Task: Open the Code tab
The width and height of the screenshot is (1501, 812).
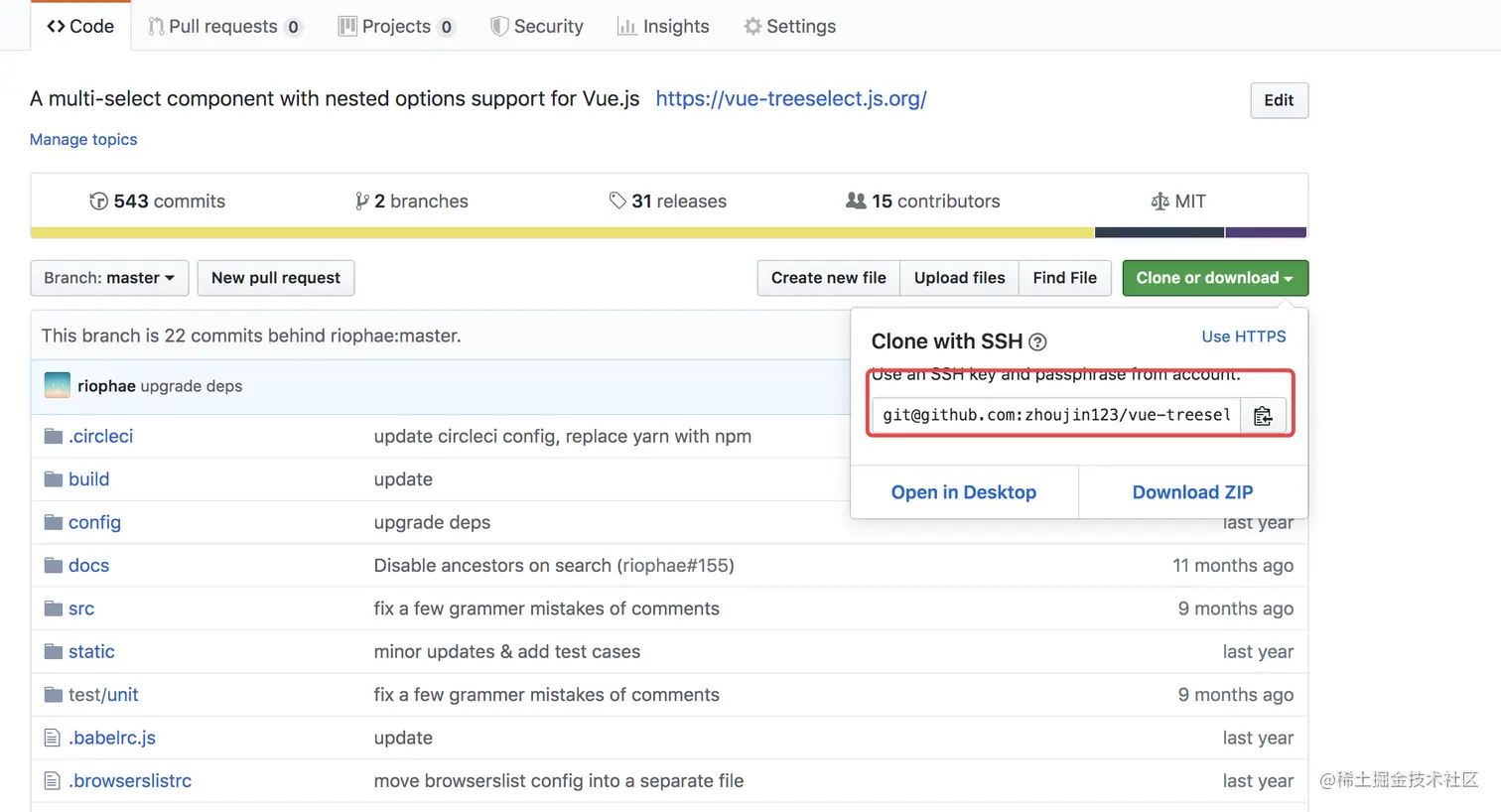Action: pyautogui.click(x=80, y=26)
